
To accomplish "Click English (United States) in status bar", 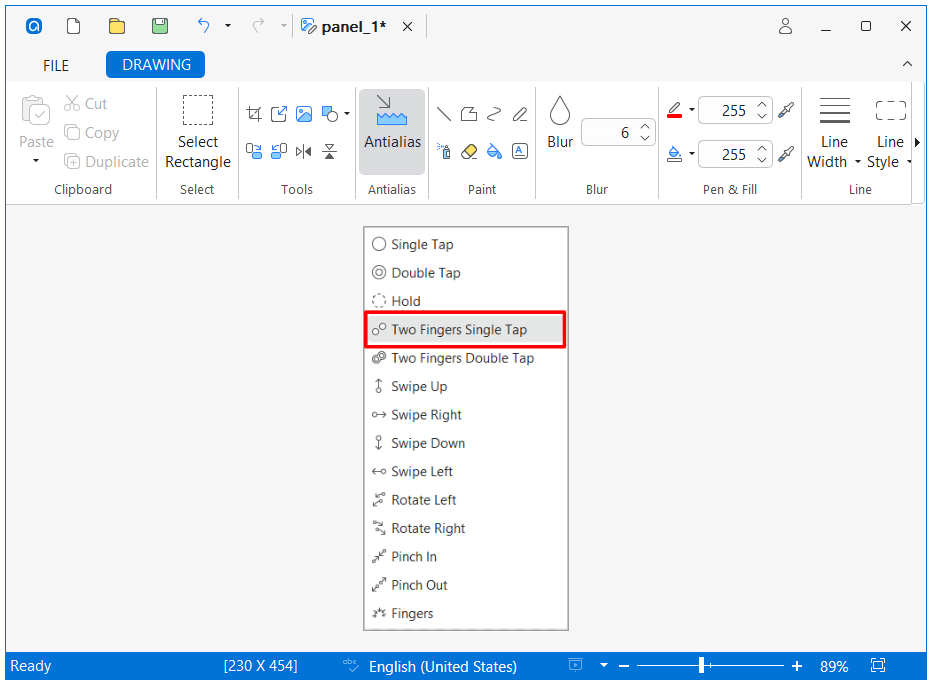I will click(442, 666).
